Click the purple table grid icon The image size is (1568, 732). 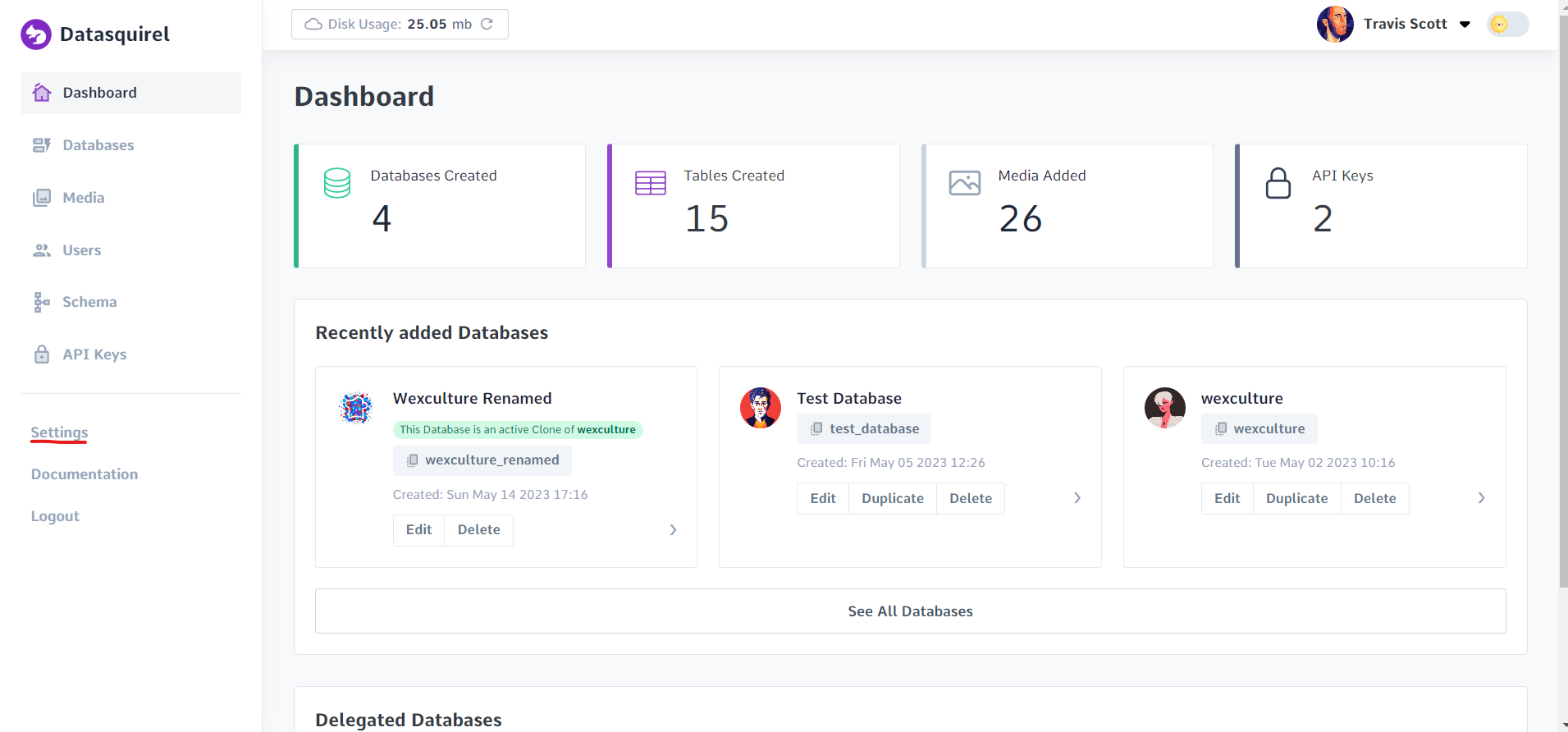click(651, 183)
